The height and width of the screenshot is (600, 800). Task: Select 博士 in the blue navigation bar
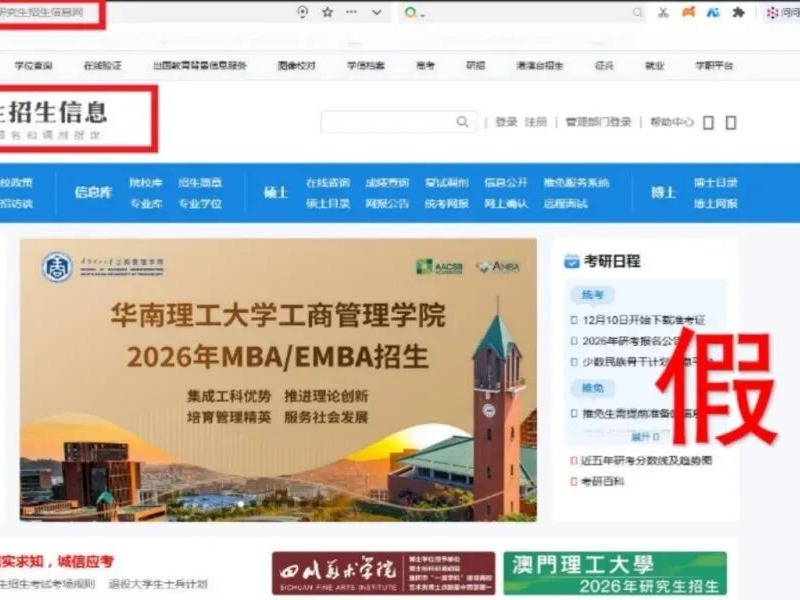(663, 192)
